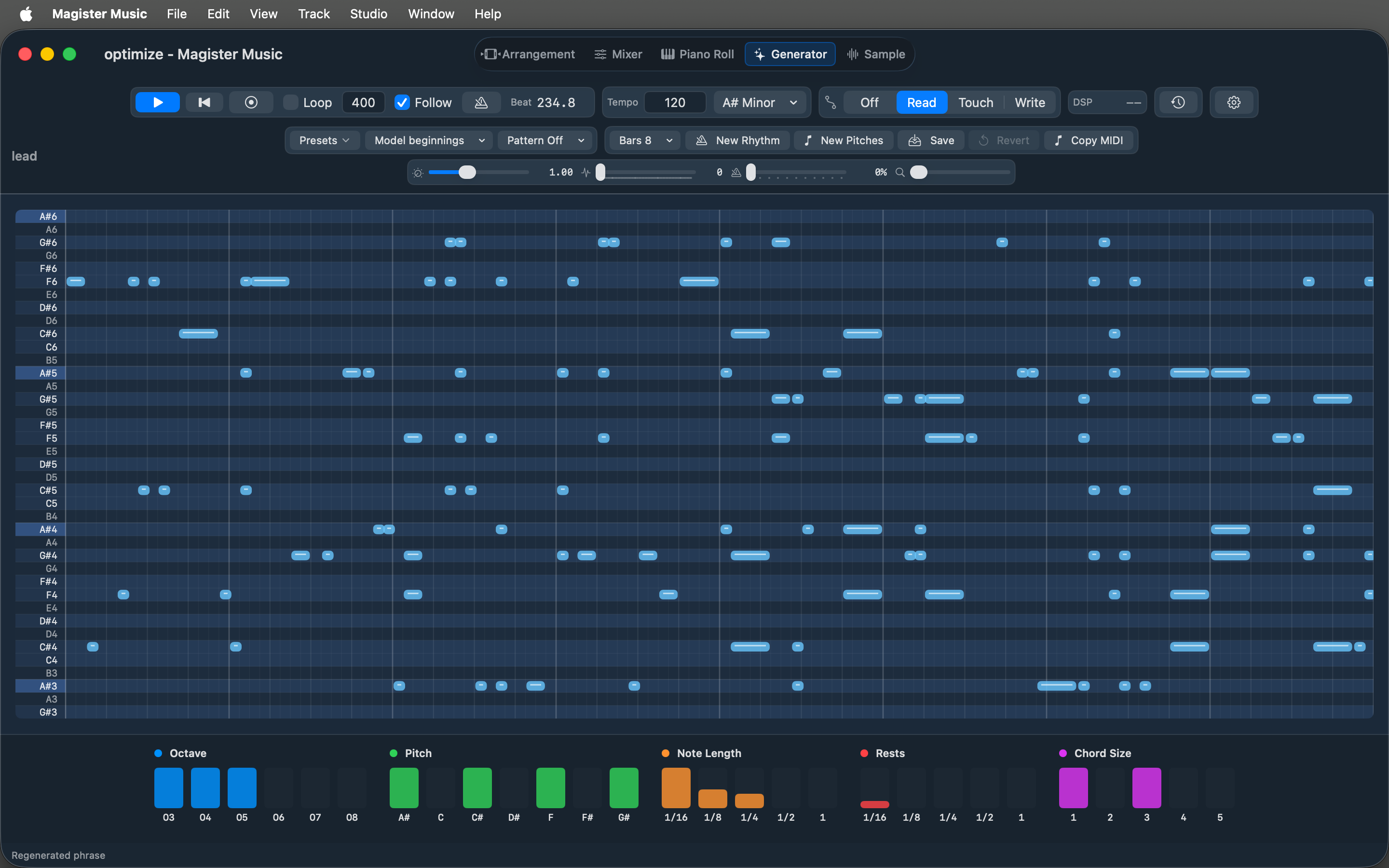Open the Presets dropdown

pyautogui.click(x=324, y=140)
